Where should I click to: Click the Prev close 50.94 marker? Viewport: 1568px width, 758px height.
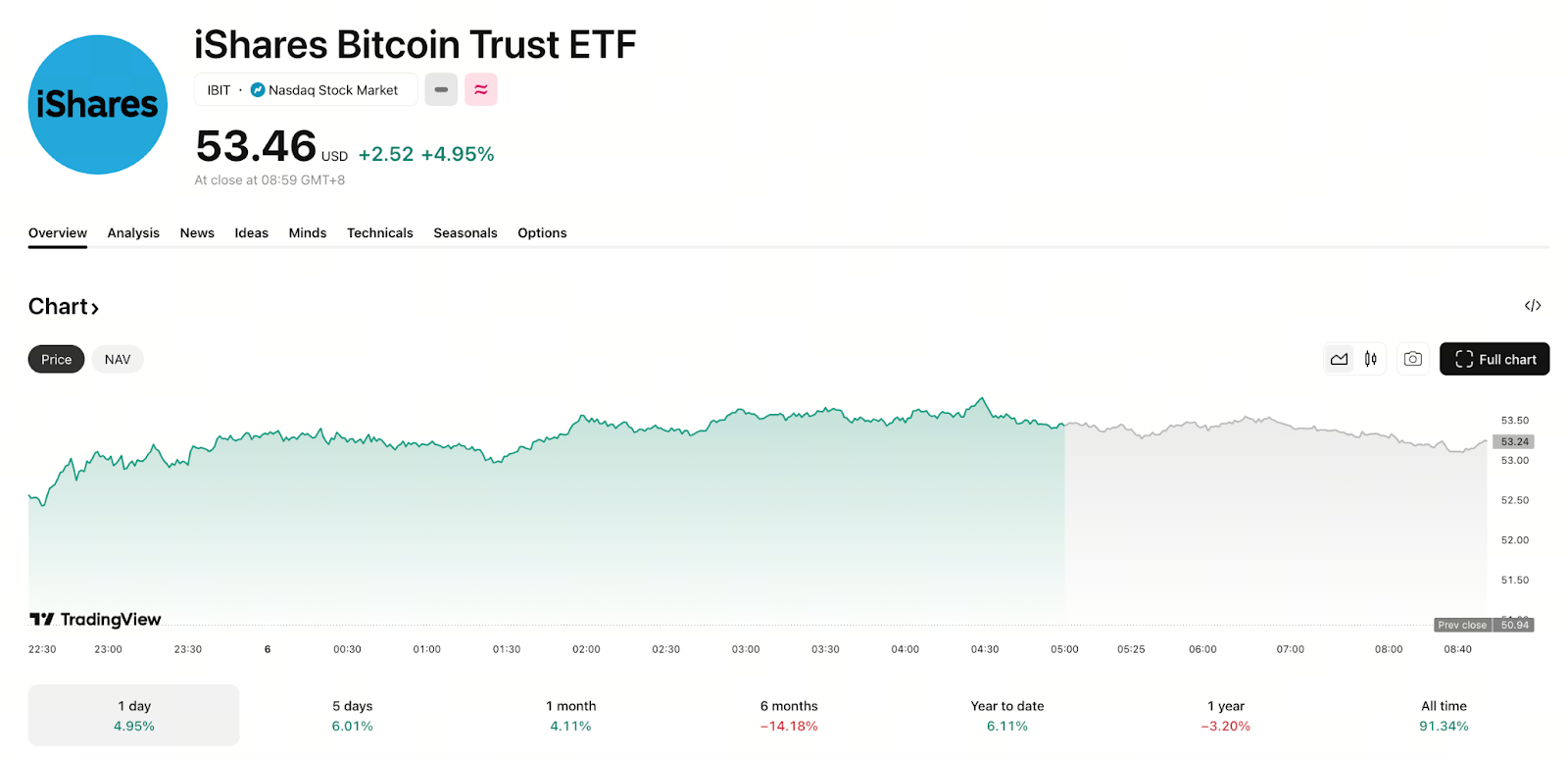1485,625
